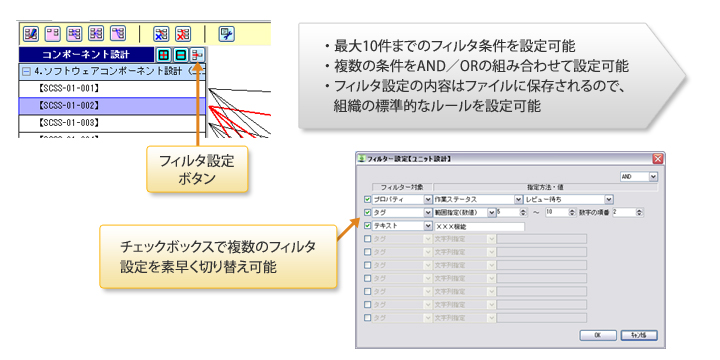Select the 【SCSS-01-001】 row
The width and height of the screenshot is (720, 360).
click(x=112, y=89)
